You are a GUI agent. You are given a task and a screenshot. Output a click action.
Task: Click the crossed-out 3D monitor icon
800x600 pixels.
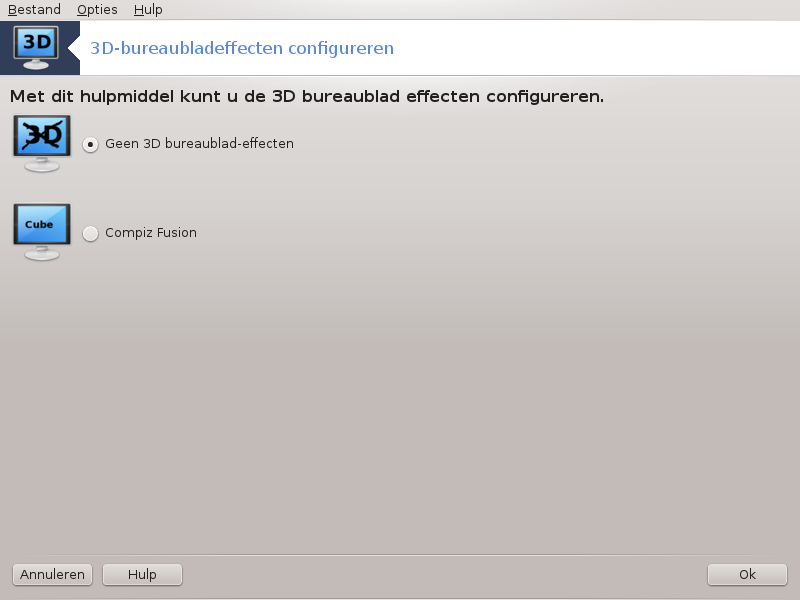[x=42, y=143]
